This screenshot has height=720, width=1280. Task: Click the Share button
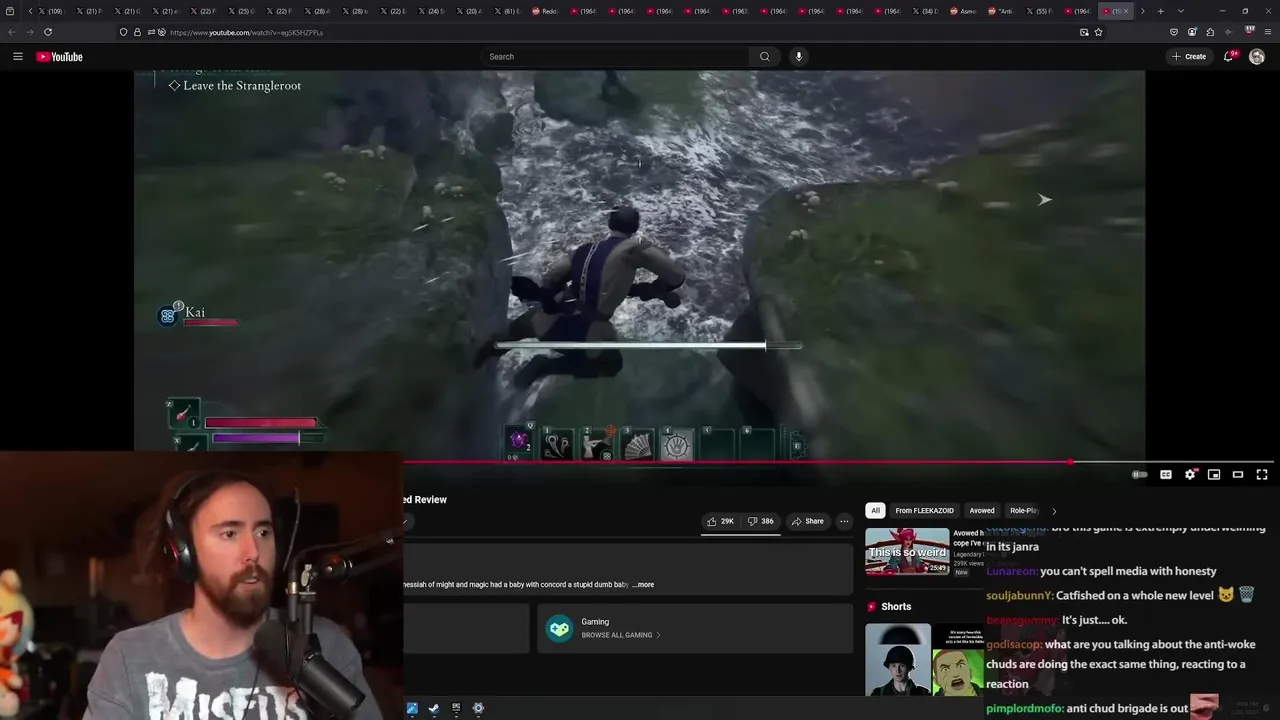point(807,521)
